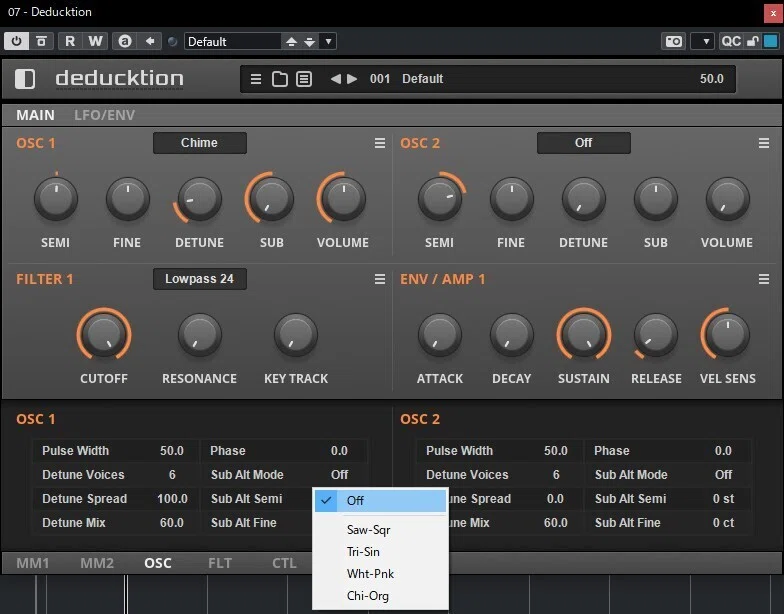This screenshot has width=784, height=614.
Task: Click the VEL SENS knob
Action: tap(728, 335)
